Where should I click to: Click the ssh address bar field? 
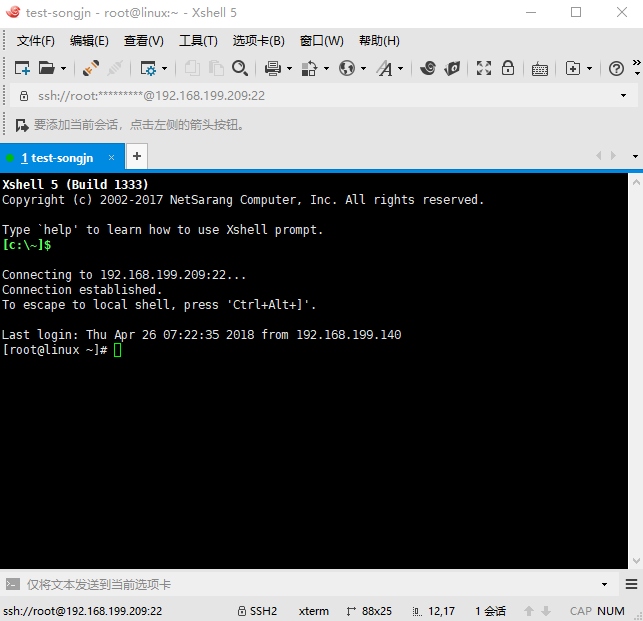(323, 96)
